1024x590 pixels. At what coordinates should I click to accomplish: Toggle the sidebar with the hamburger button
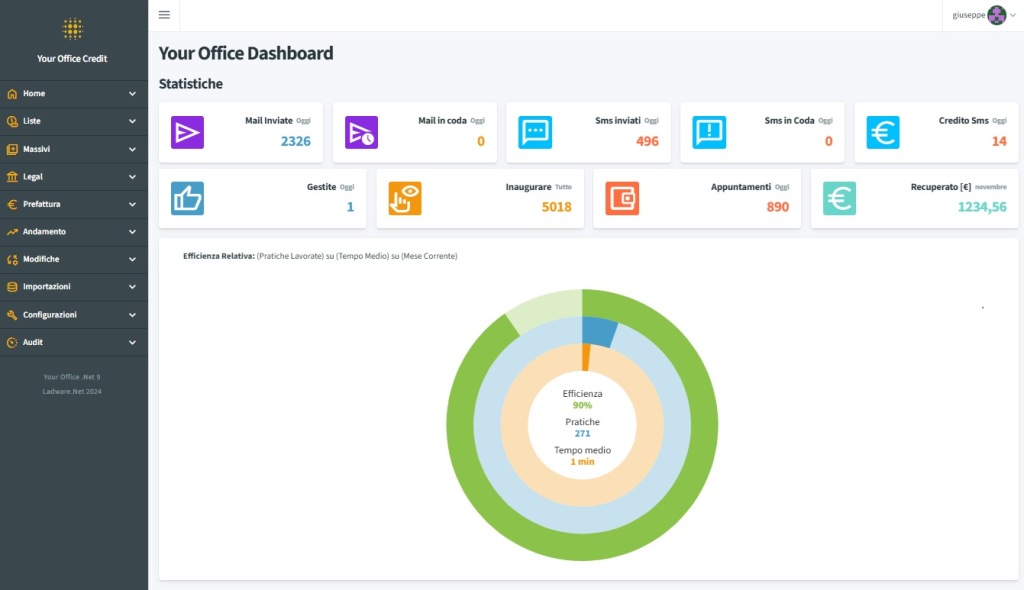164,14
